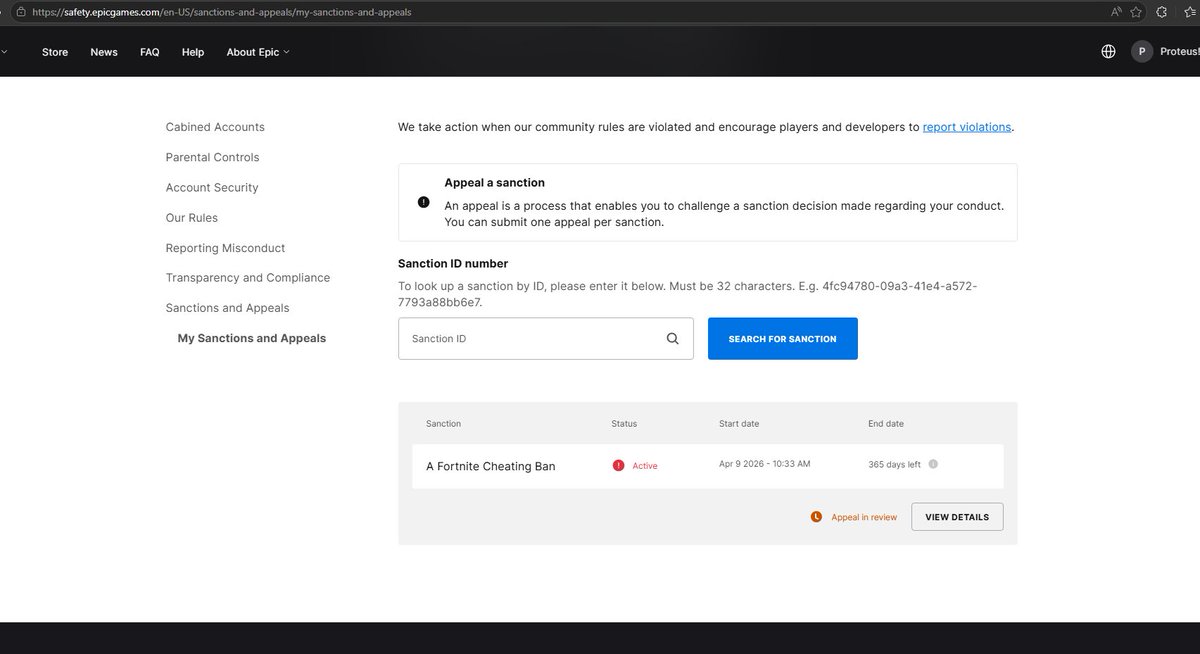Click into the Sanction ID input field

pyautogui.click(x=546, y=339)
